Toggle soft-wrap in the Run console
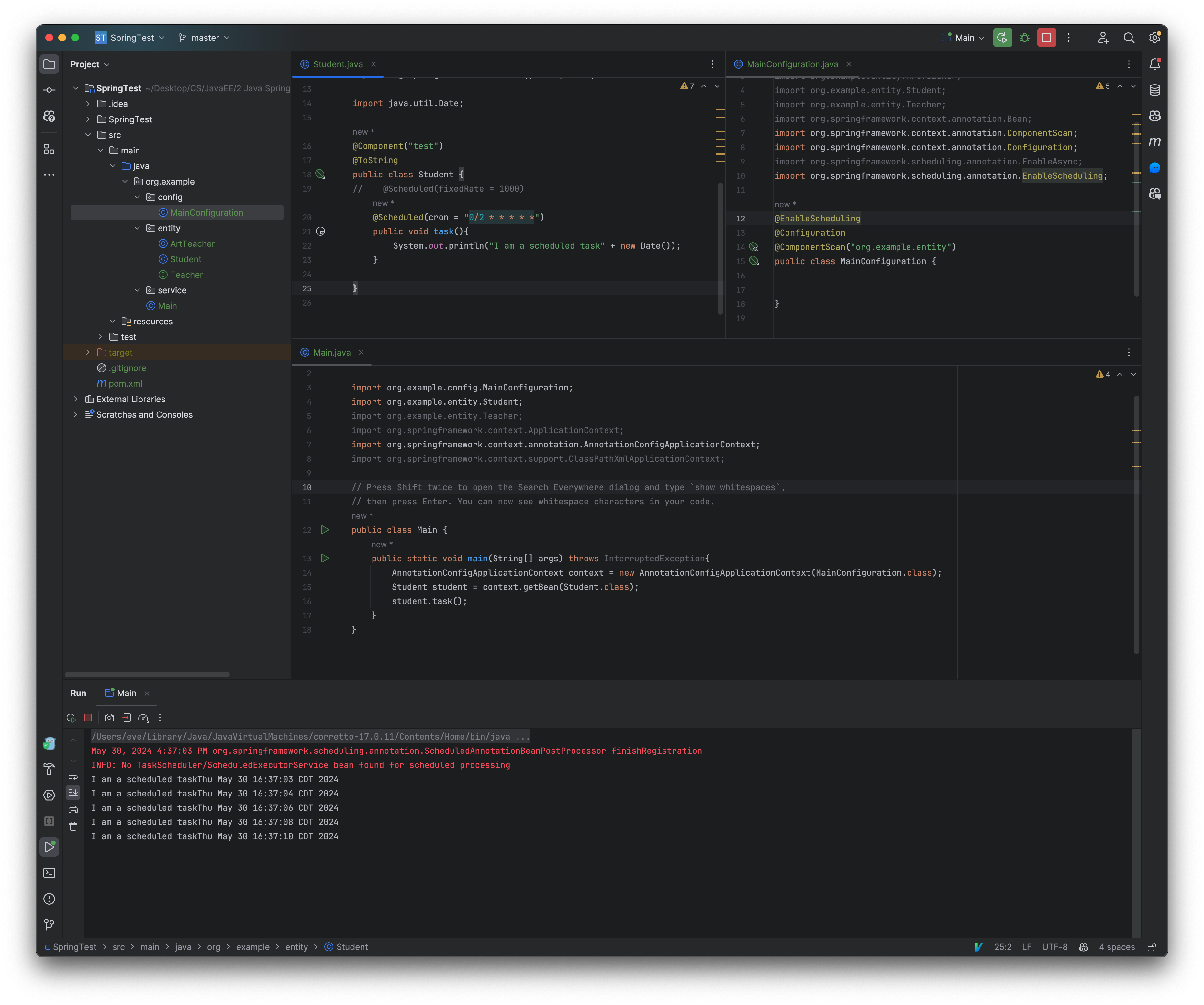 tap(73, 776)
